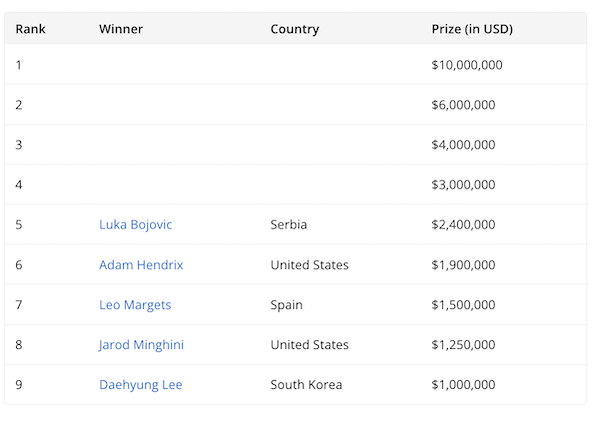Viewport: 600px width, 424px height.
Task: Select the $4,000,000 prize amount
Action: pos(463,145)
